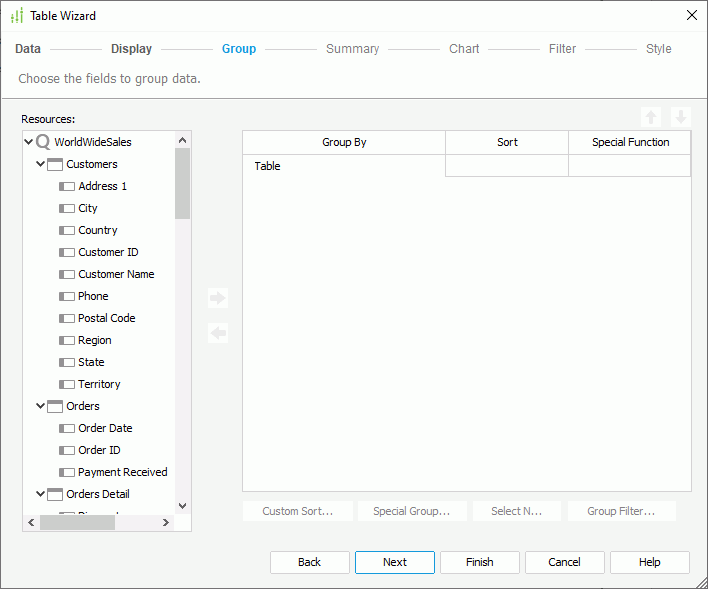Select the Country field icon

click(x=67, y=230)
